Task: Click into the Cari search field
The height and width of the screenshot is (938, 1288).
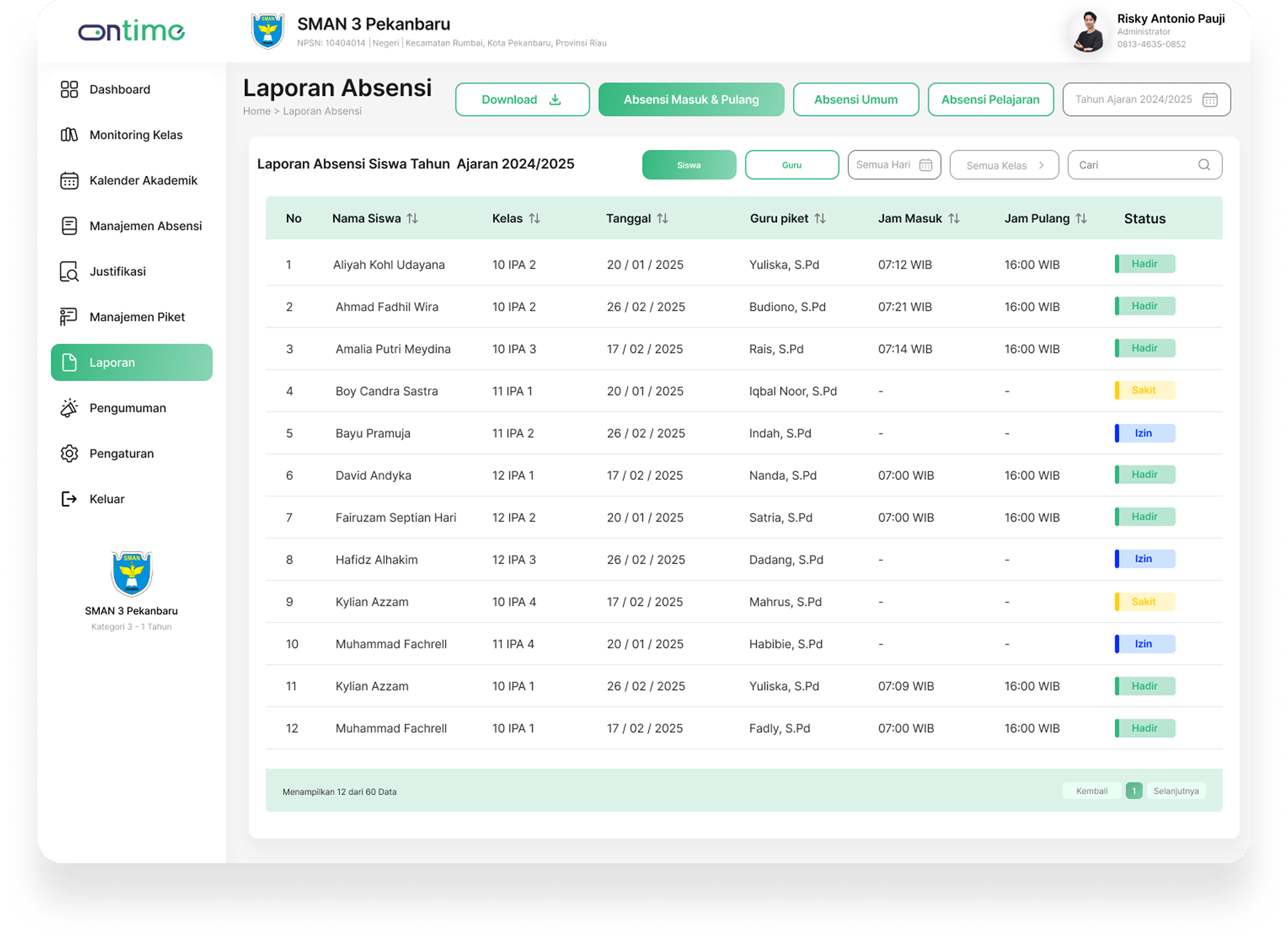Action: (x=1145, y=165)
